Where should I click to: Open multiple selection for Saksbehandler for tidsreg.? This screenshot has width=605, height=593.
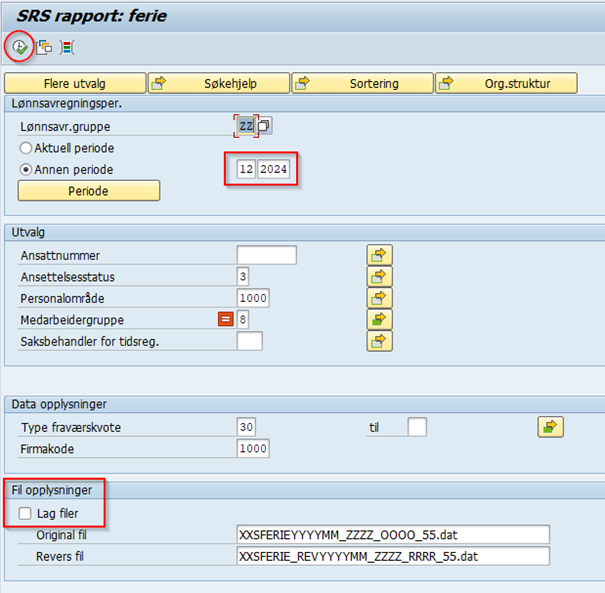click(379, 341)
